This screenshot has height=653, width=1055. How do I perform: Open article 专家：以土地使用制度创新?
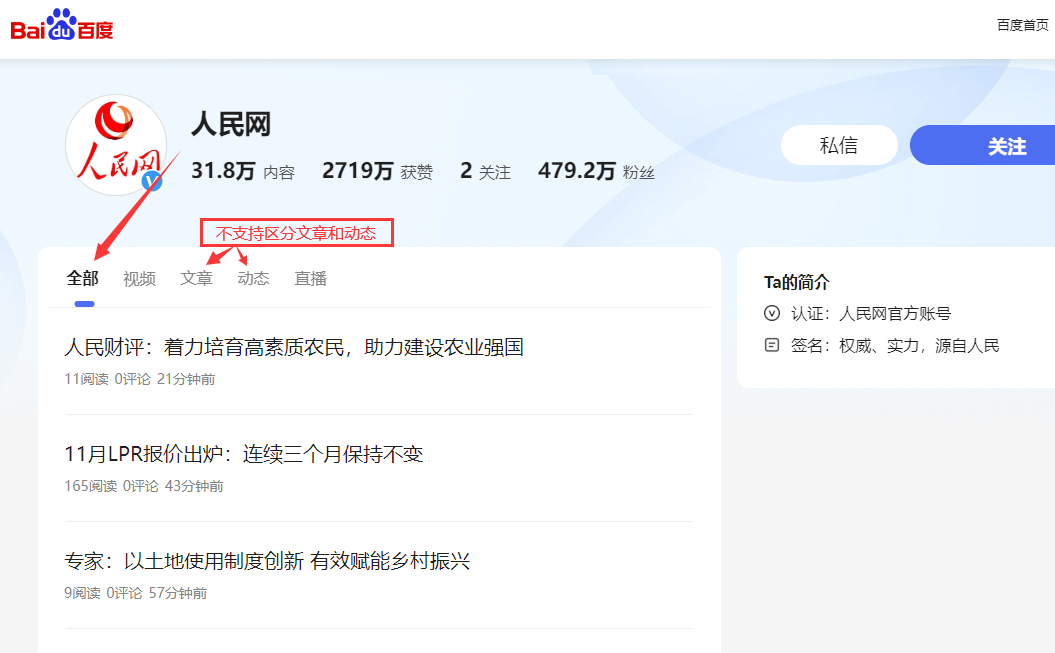click(x=267, y=561)
